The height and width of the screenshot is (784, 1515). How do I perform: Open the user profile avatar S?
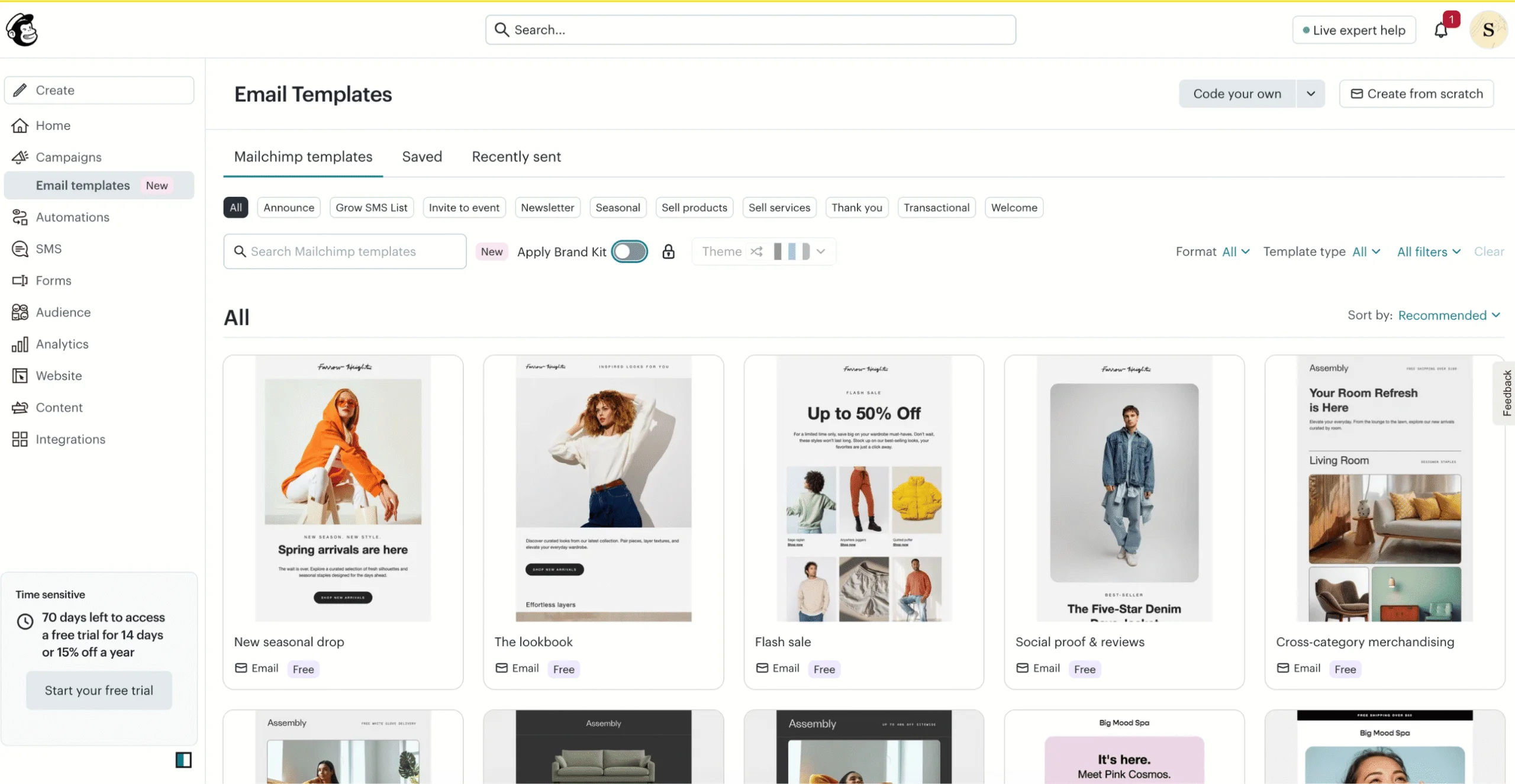[1488, 30]
